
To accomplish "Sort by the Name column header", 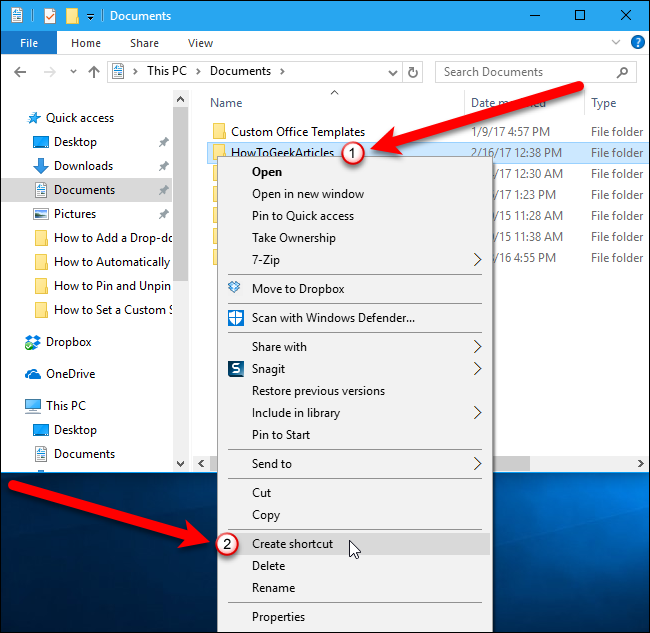I will (x=226, y=103).
